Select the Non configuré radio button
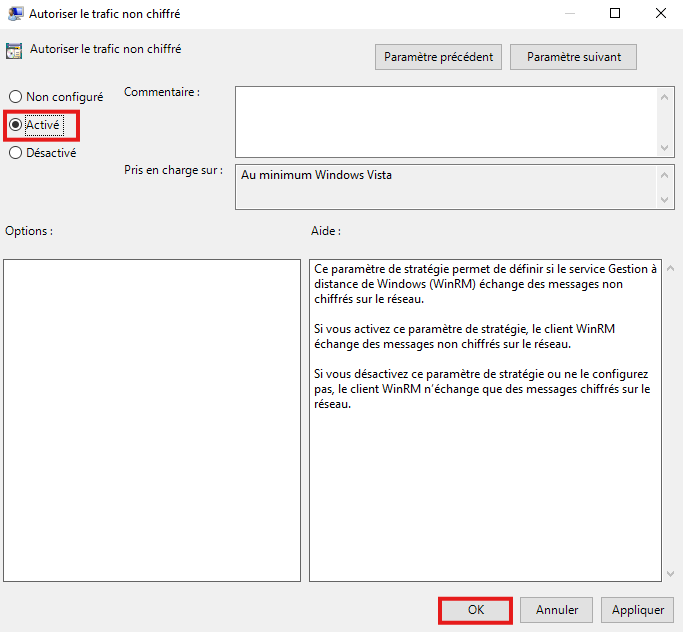The width and height of the screenshot is (683, 632). click(16, 97)
